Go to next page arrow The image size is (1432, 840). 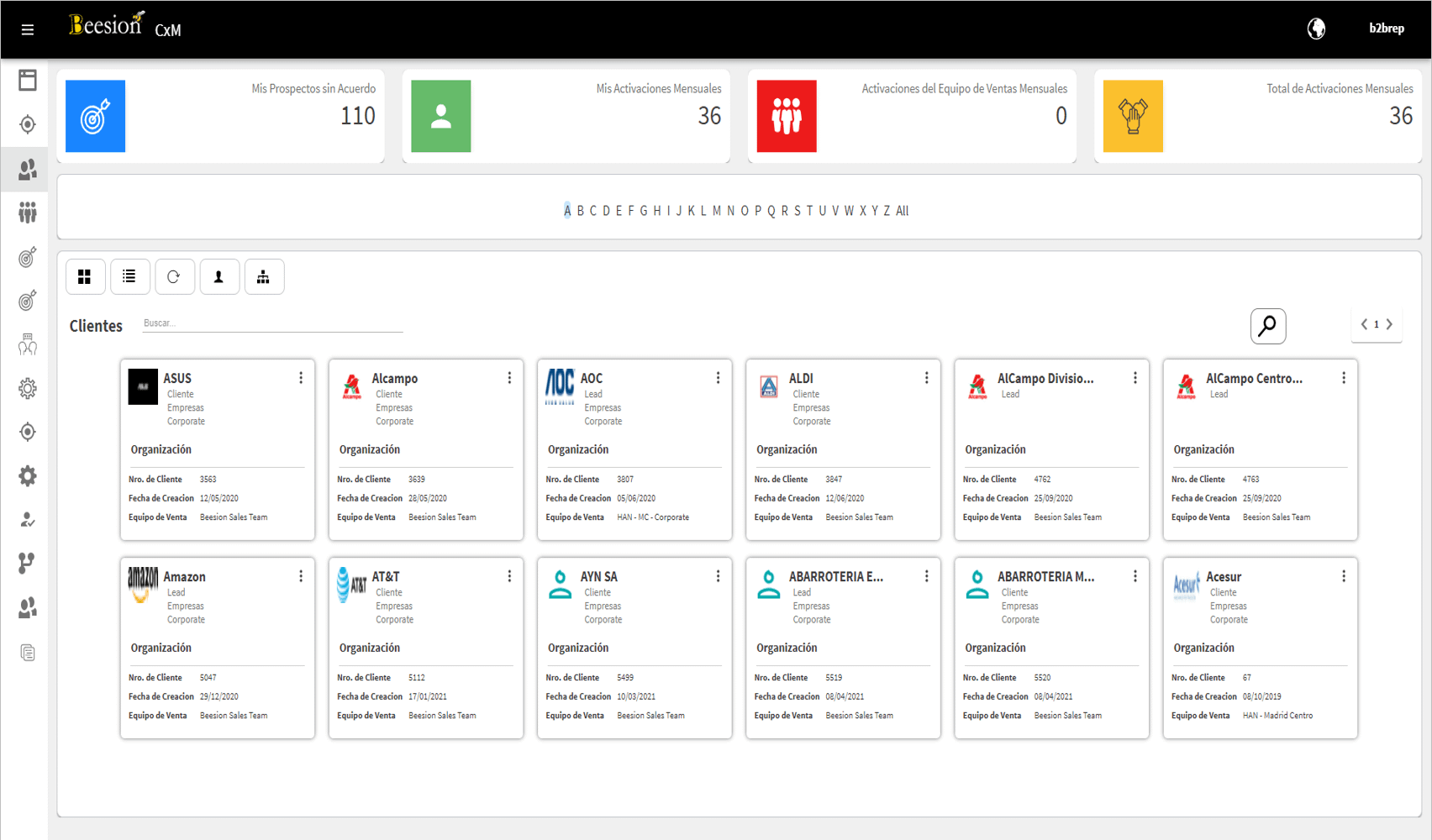pos(1389,324)
